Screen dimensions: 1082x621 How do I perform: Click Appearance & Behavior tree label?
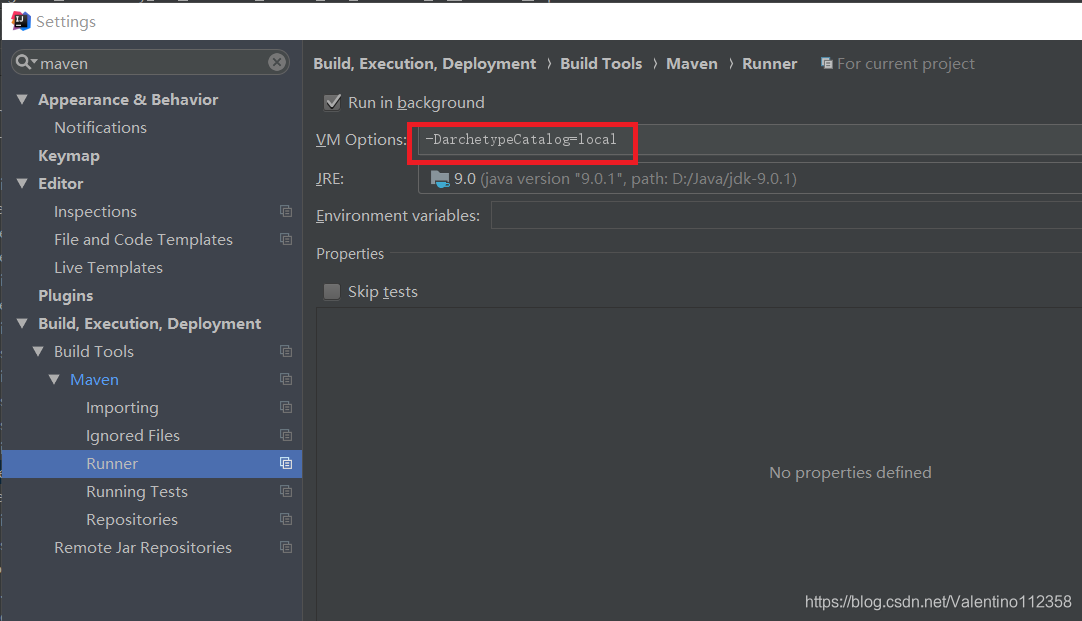tap(128, 99)
